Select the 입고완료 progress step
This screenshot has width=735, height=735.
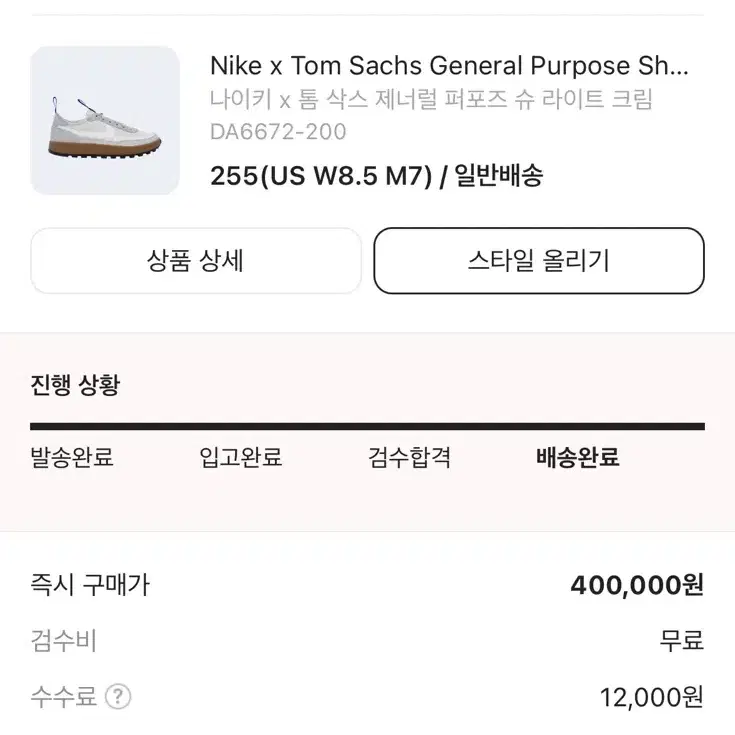[x=240, y=457]
